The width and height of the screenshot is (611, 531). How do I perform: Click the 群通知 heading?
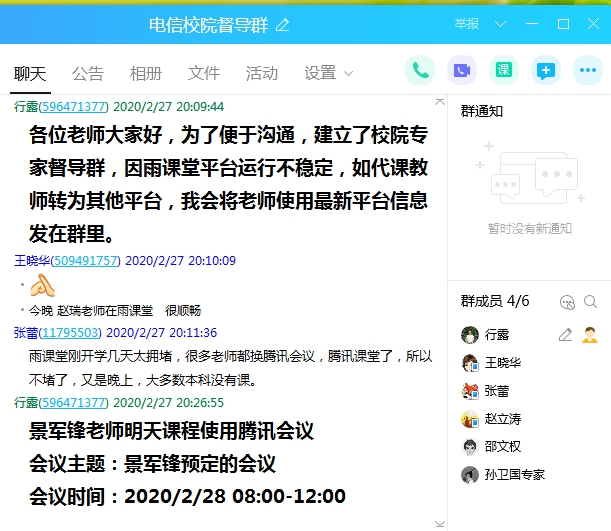[482, 111]
